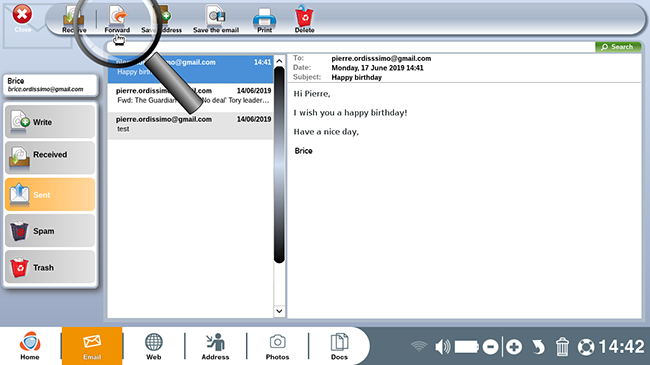Open the Fwd: The Guardian email
This screenshot has height=365, width=650.
[x=190, y=95]
